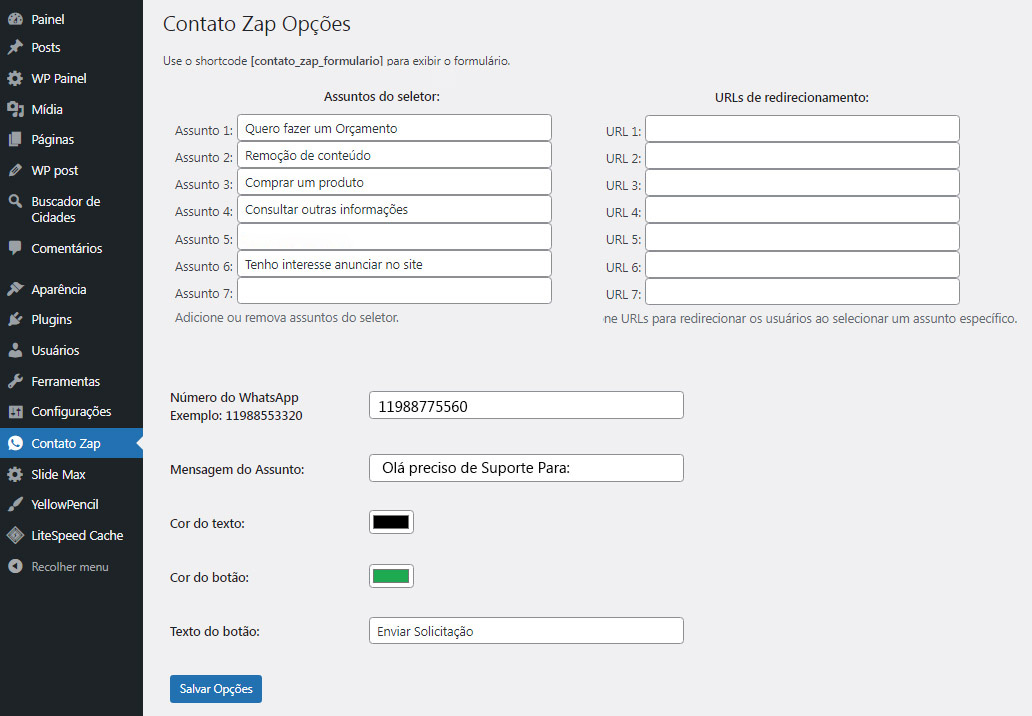Image resolution: width=1032 pixels, height=716 pixels.
Task: Open the Painel menu item
Action: click(71, 19)
